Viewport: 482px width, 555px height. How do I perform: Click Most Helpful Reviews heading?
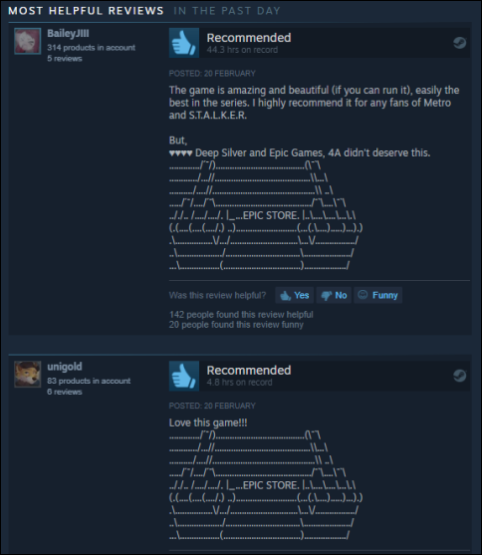pos(86,11)
